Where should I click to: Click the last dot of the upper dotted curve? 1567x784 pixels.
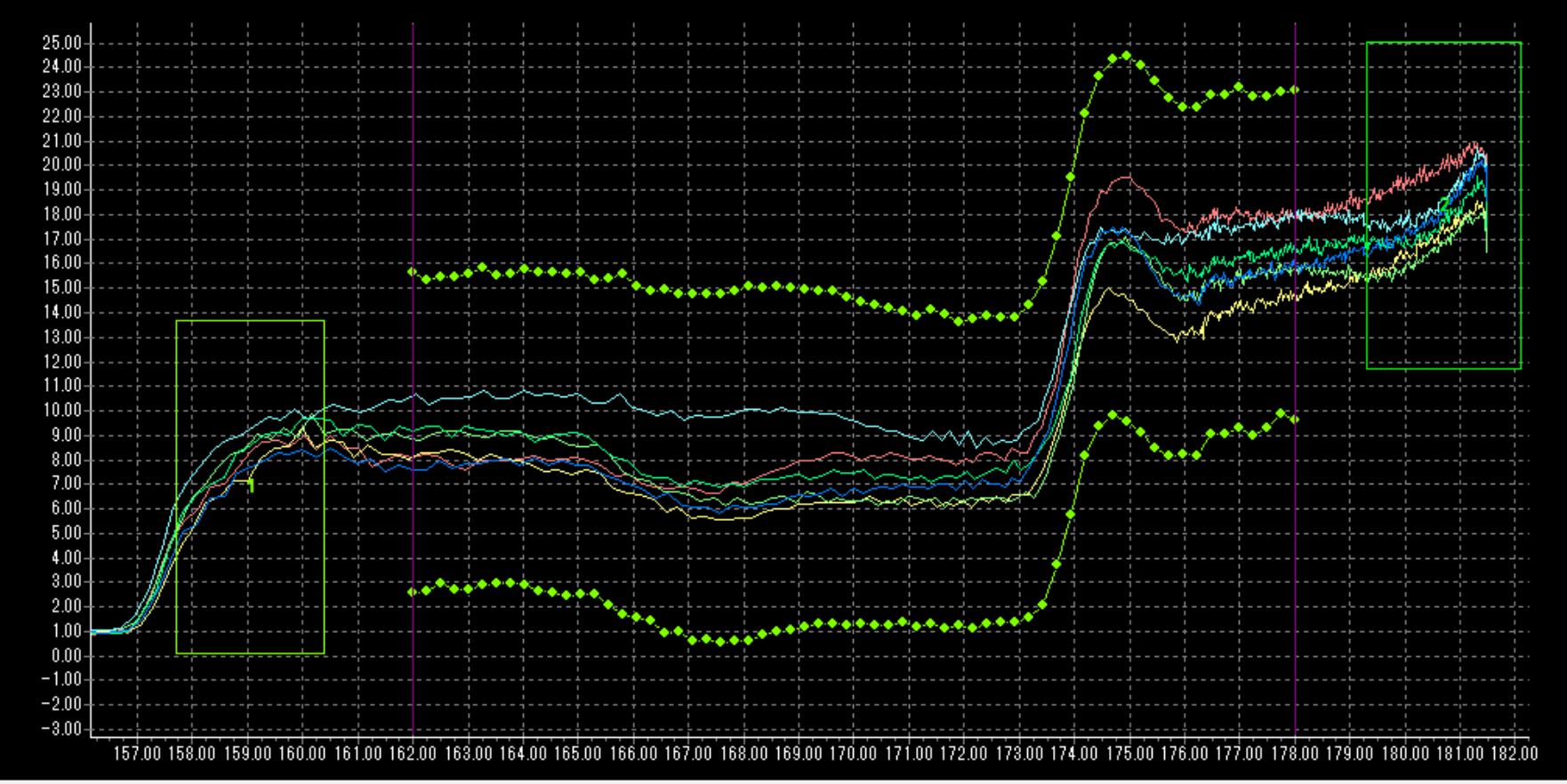click(x=1295, y=90)
